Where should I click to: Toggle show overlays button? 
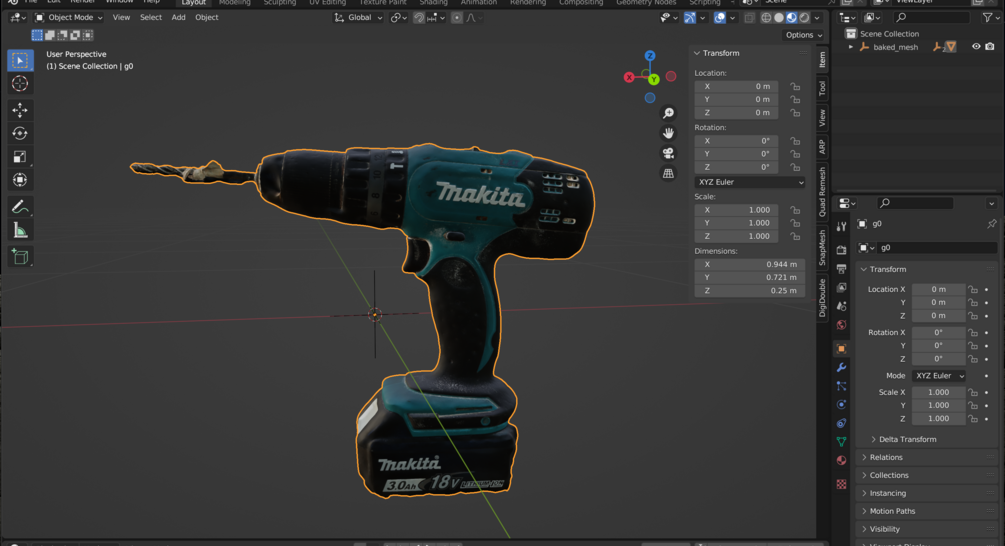click(x=720, y=18)
